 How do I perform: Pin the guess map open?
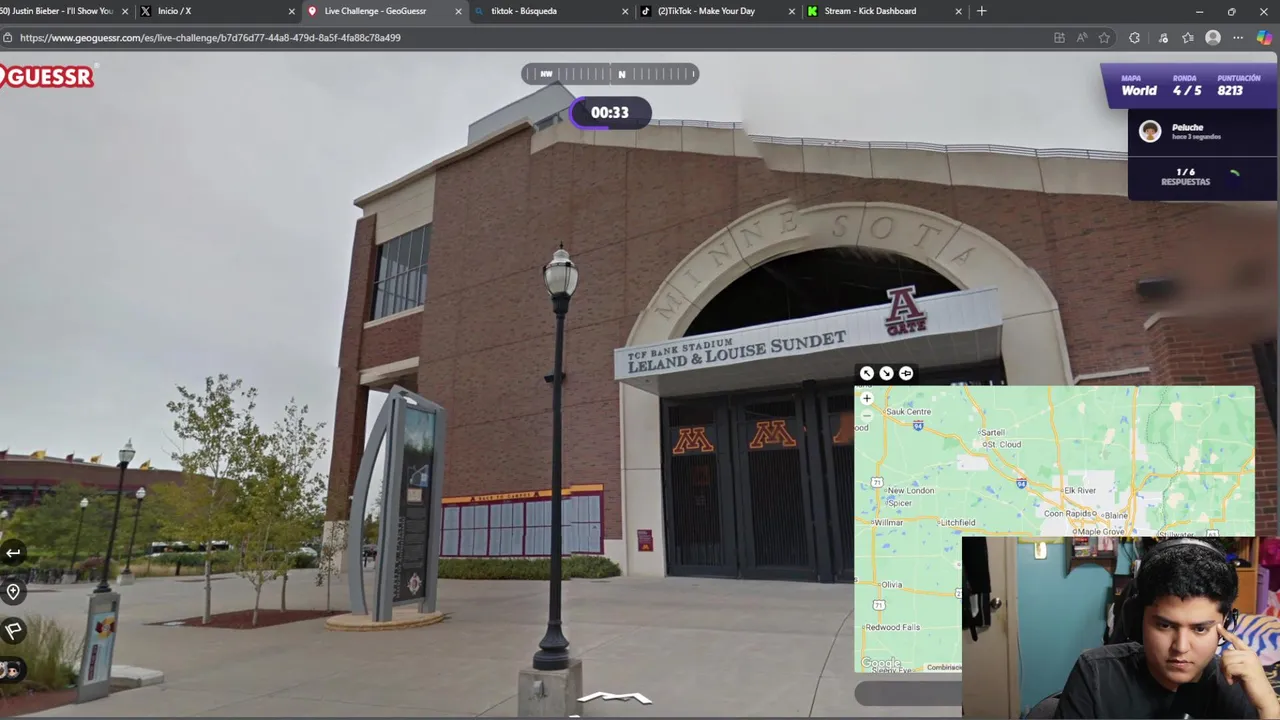906,373
